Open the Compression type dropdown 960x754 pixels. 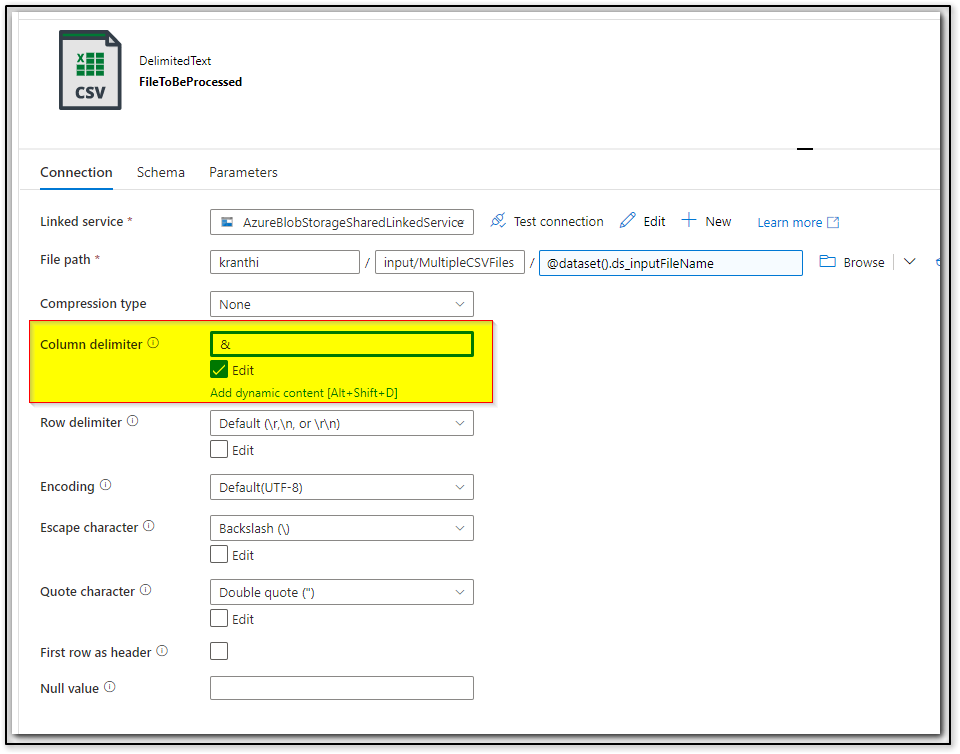(341, 303)
